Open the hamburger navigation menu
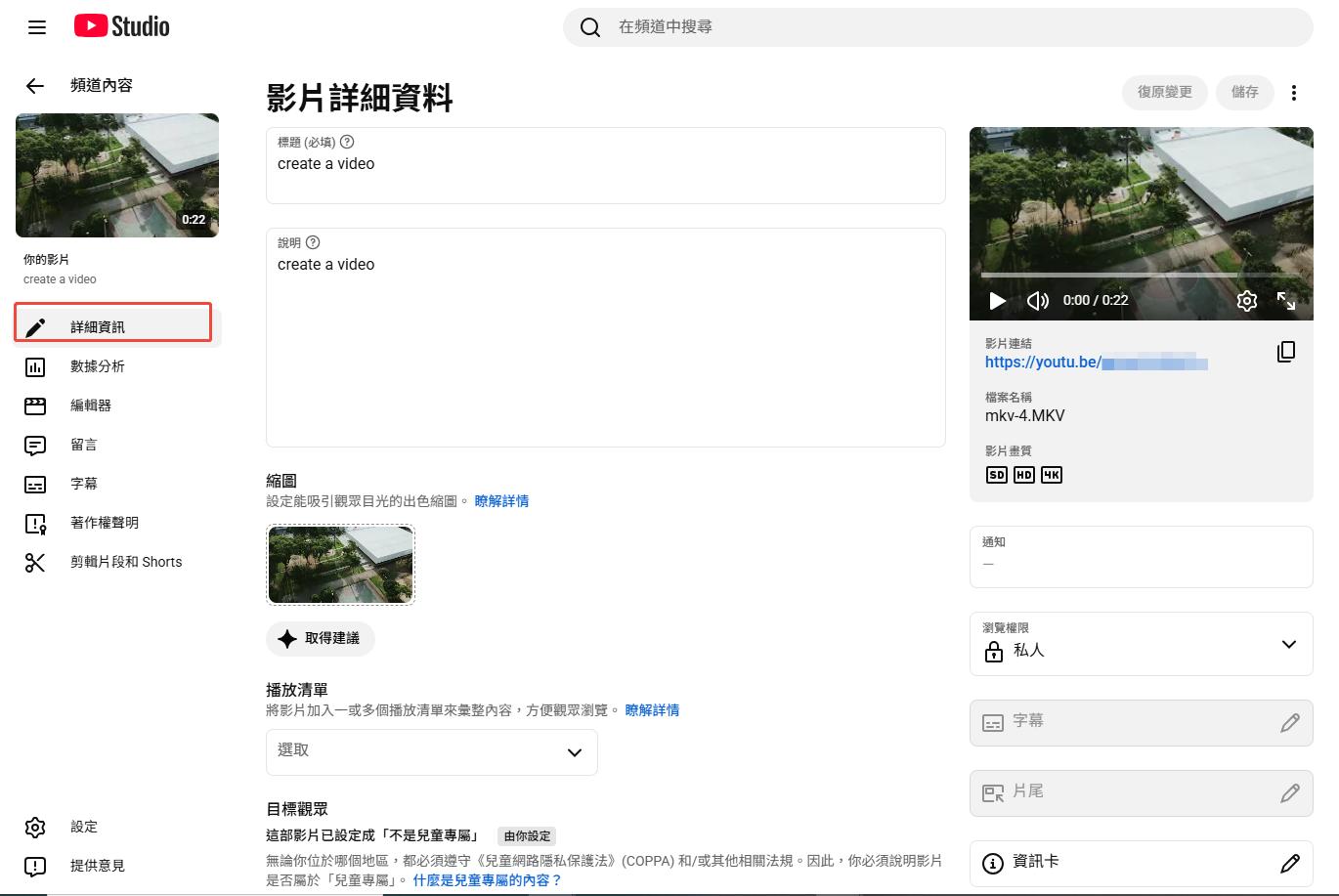The image size is (1339, 896). pos(37,27)
